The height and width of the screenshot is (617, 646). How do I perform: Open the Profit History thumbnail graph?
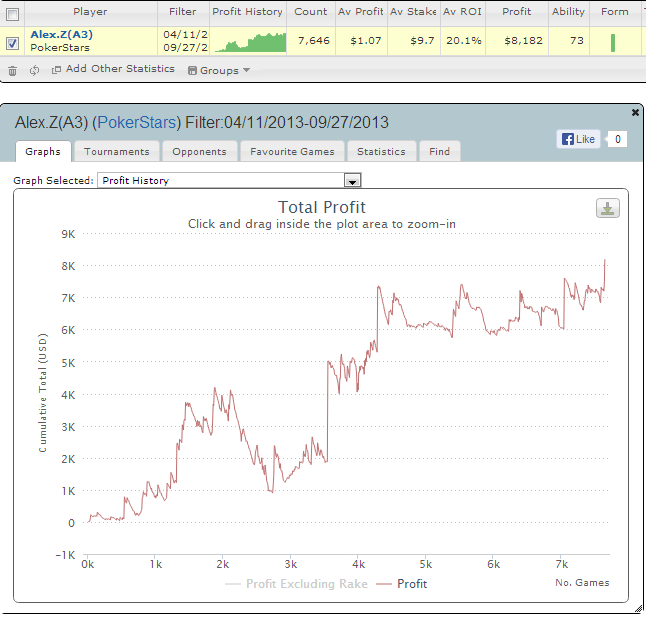tap(250, 42)
